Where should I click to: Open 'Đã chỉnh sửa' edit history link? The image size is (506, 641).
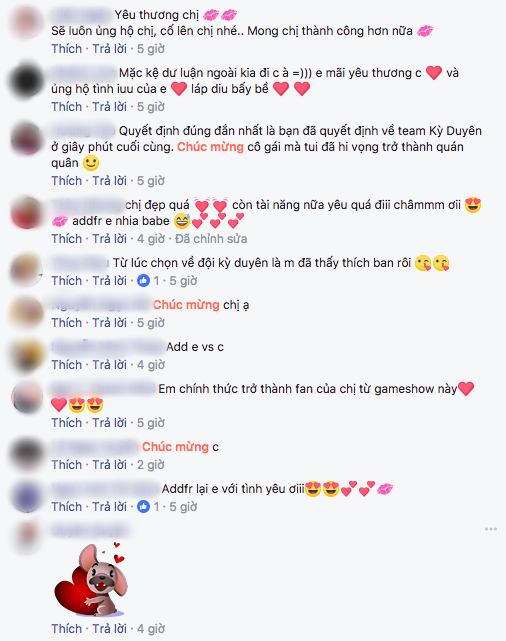pyautogui.click(x=211, y=239)
